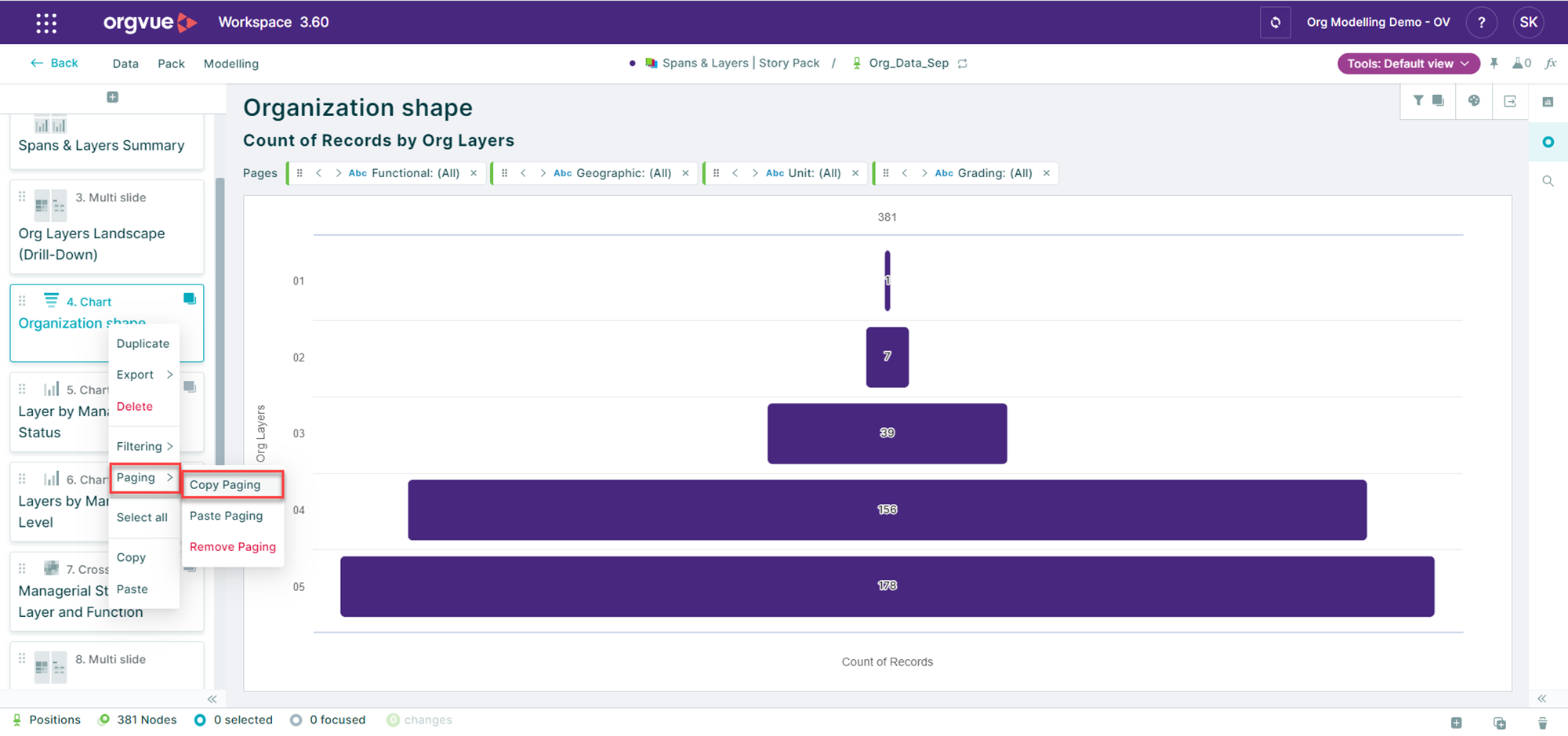1568x736 pixels.
Task: Click the search magnifier in right sidebar
Action: click(1548, 181)
